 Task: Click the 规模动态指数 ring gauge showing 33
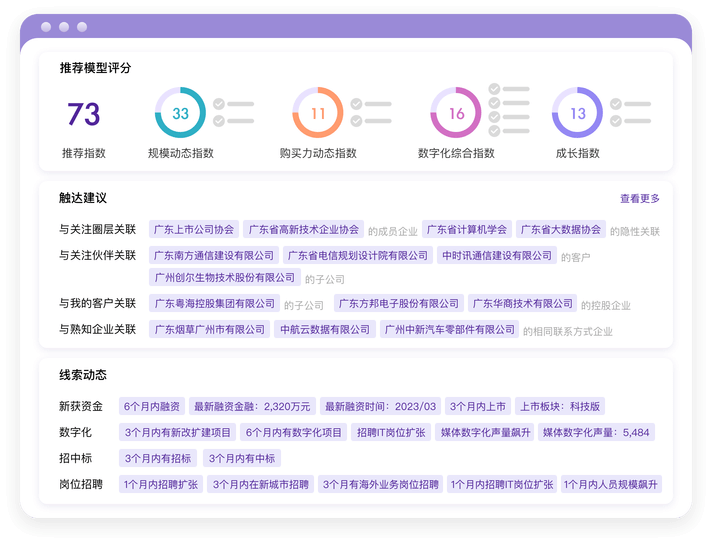pos(180,113)
